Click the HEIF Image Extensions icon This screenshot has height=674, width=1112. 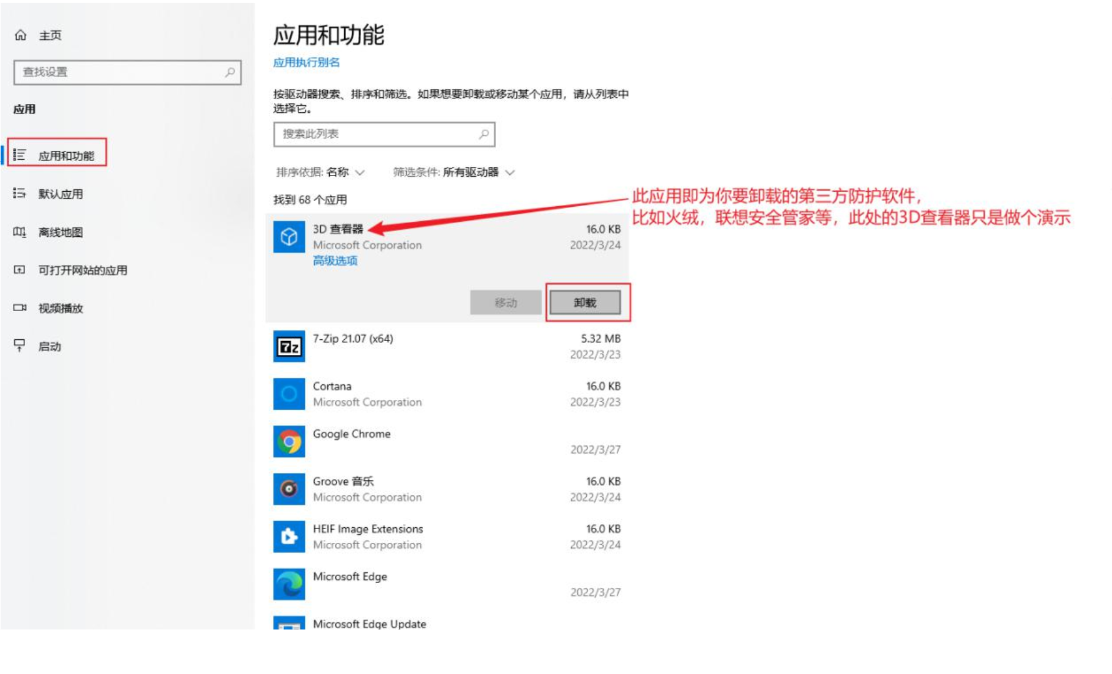(289, 536)
